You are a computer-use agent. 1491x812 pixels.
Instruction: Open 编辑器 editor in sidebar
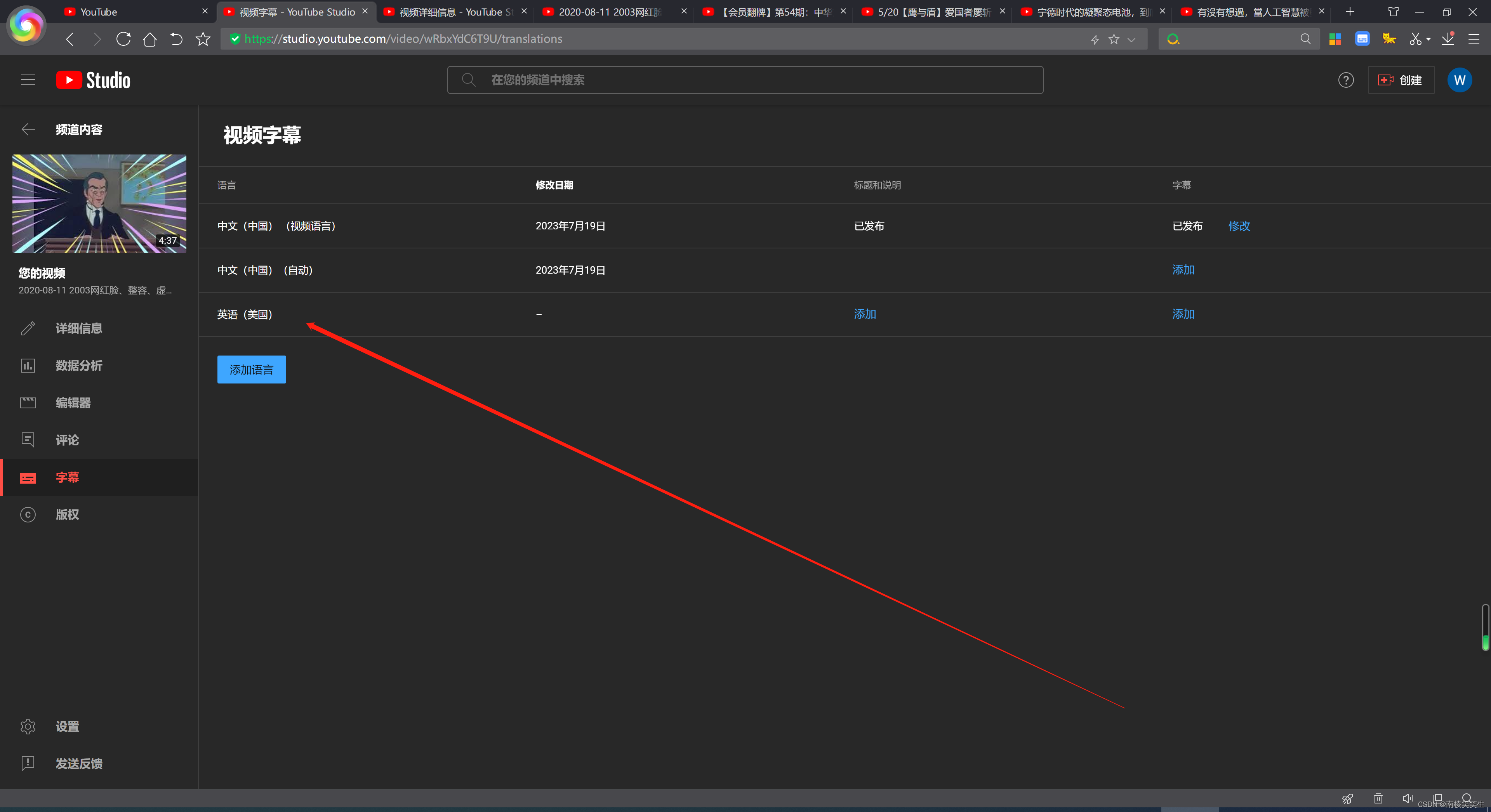point(73,403)
